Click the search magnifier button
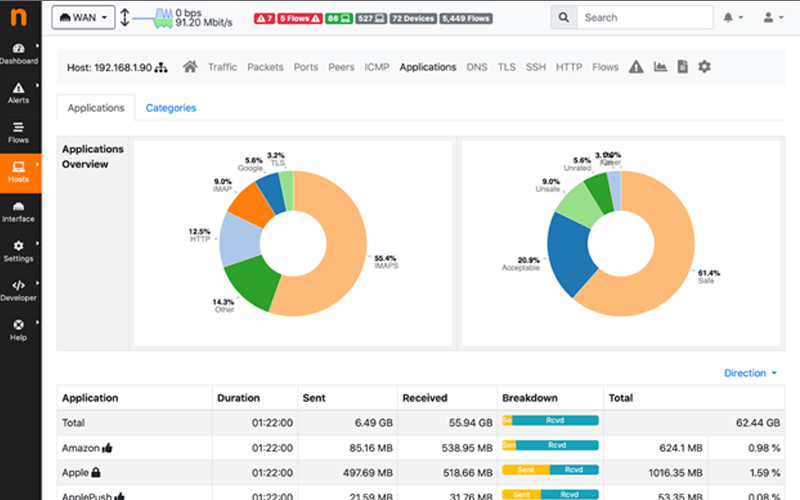 (564, 18)
